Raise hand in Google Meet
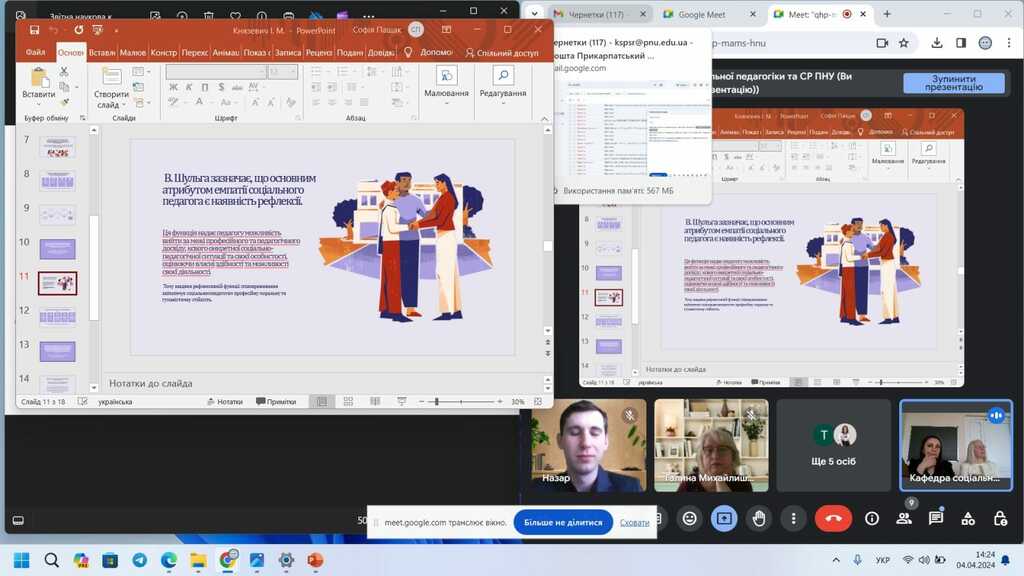Viewport: 1024px width, 576px height. pyautogui.click(x=759, y=518)
